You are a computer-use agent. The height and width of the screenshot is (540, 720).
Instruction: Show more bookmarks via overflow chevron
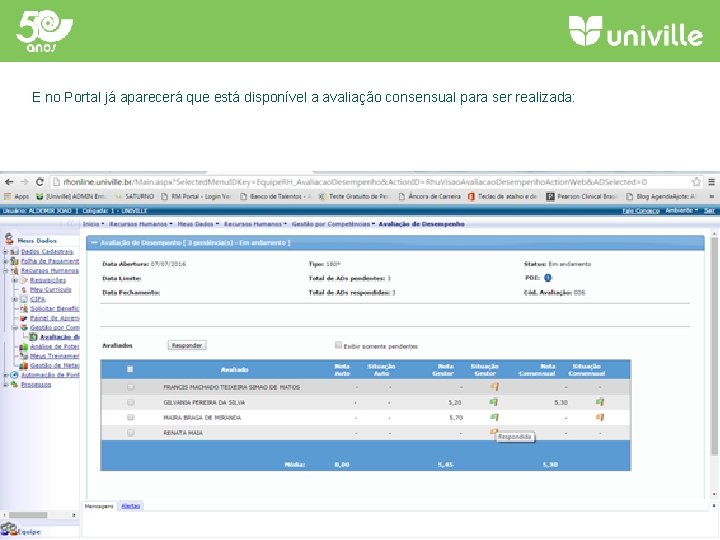(712, 197)
